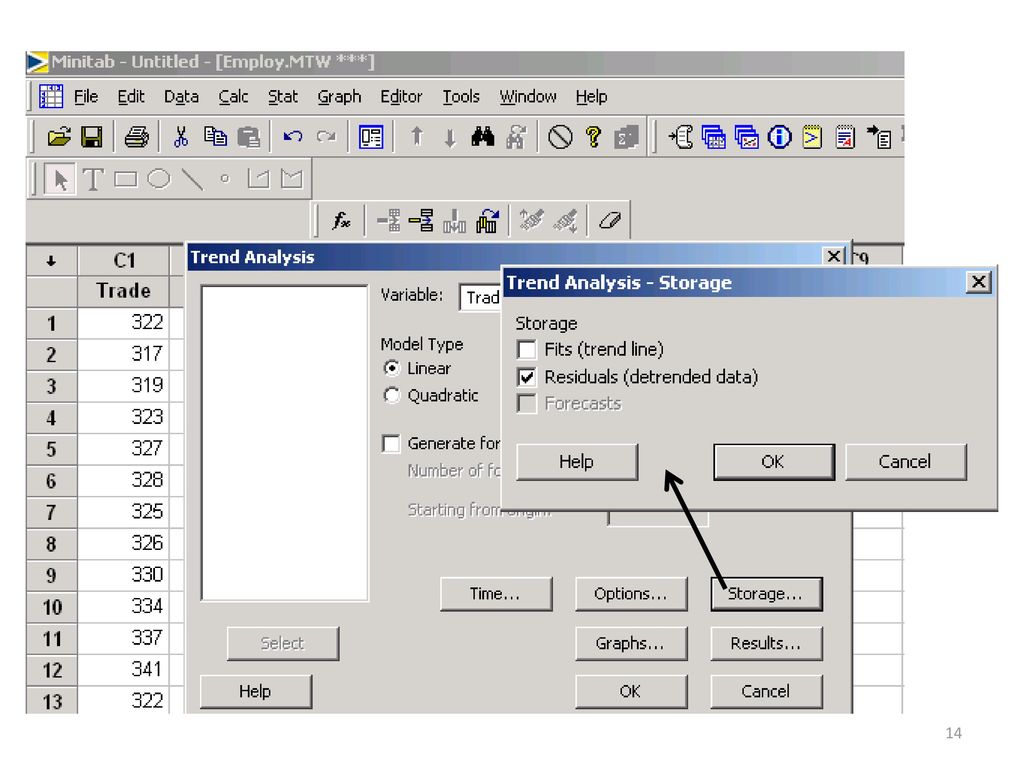Open the File menu
Screen dimensions: 1024x768
(86, 97)
